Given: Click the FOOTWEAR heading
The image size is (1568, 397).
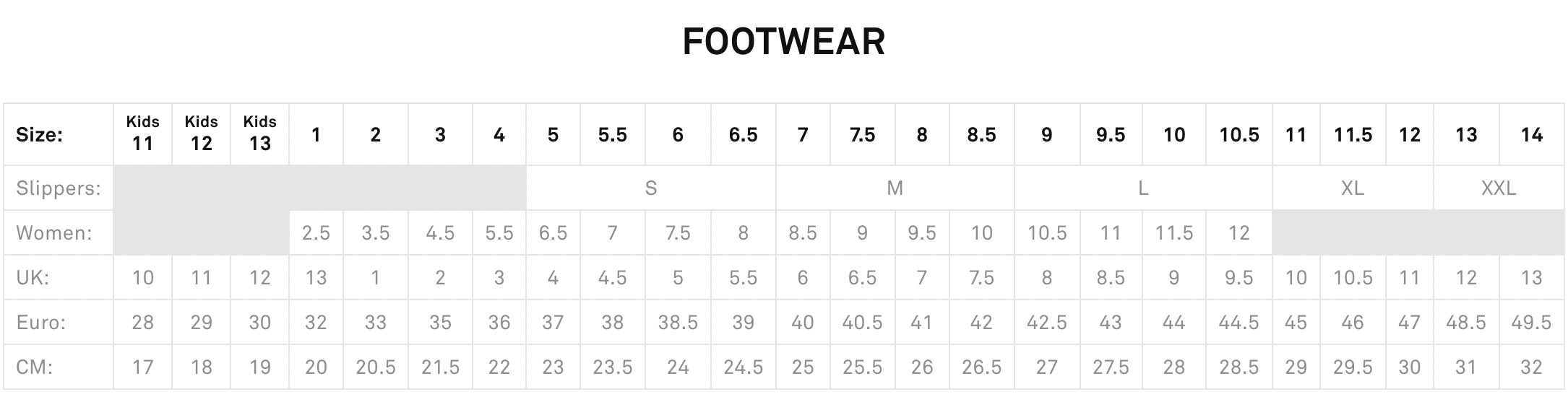Looking at the screenshot, I should coord(783,41).
